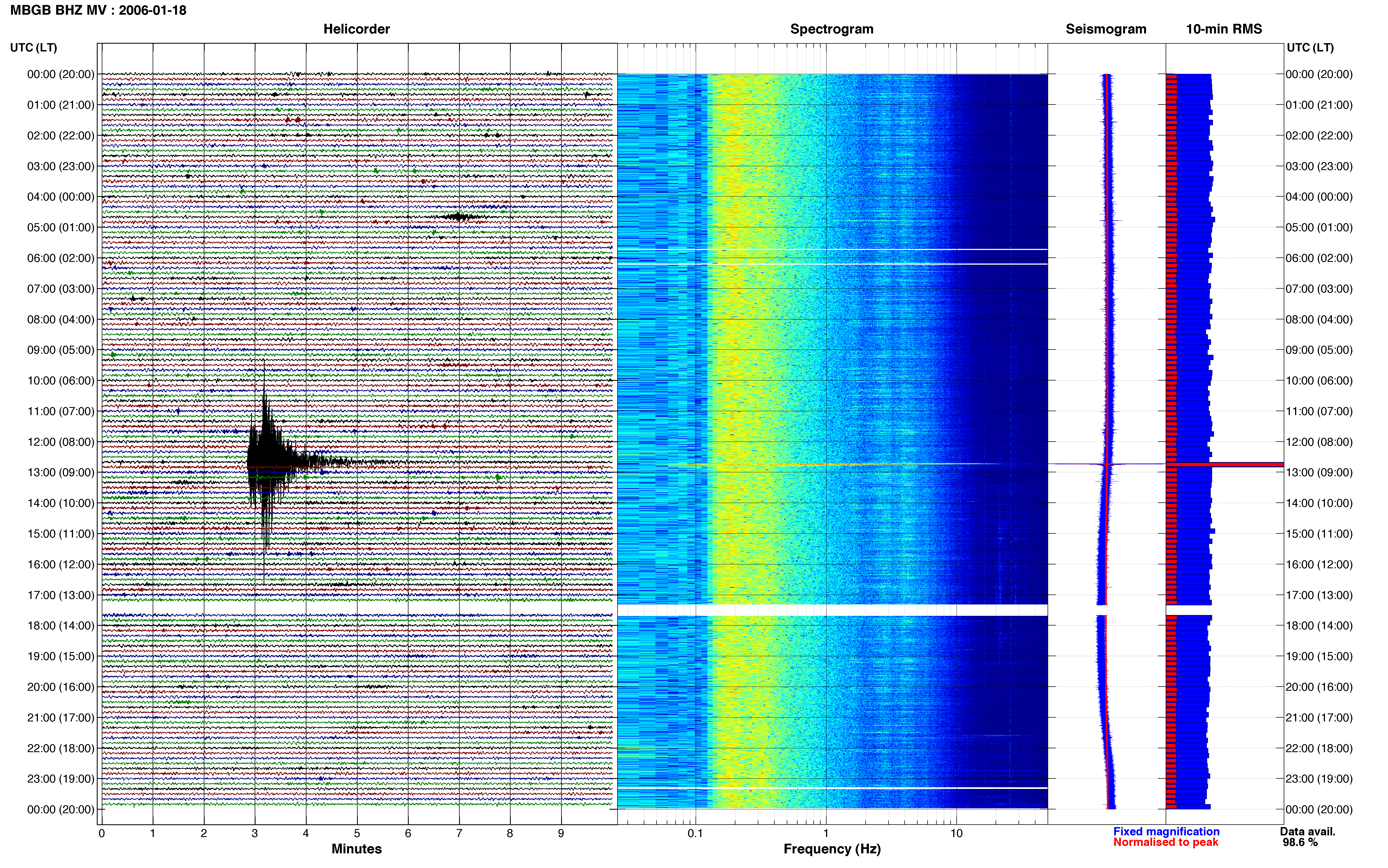Image resolution: width=1388 pixels, height=868 pixels.
Task: Click the '10-min RMS' panel heading
Action: coord(1224,29)
